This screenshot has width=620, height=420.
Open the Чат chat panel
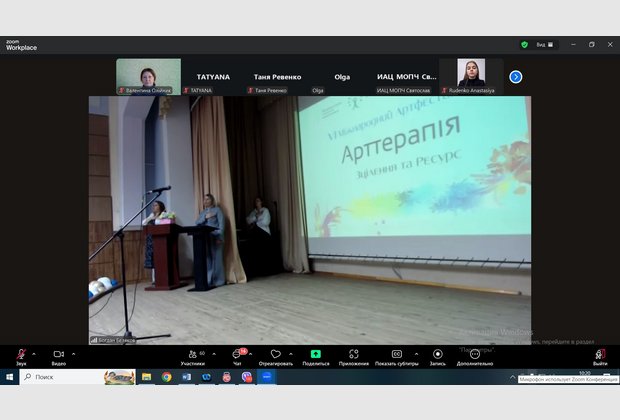pyautogui.click(x=237, y=355)
